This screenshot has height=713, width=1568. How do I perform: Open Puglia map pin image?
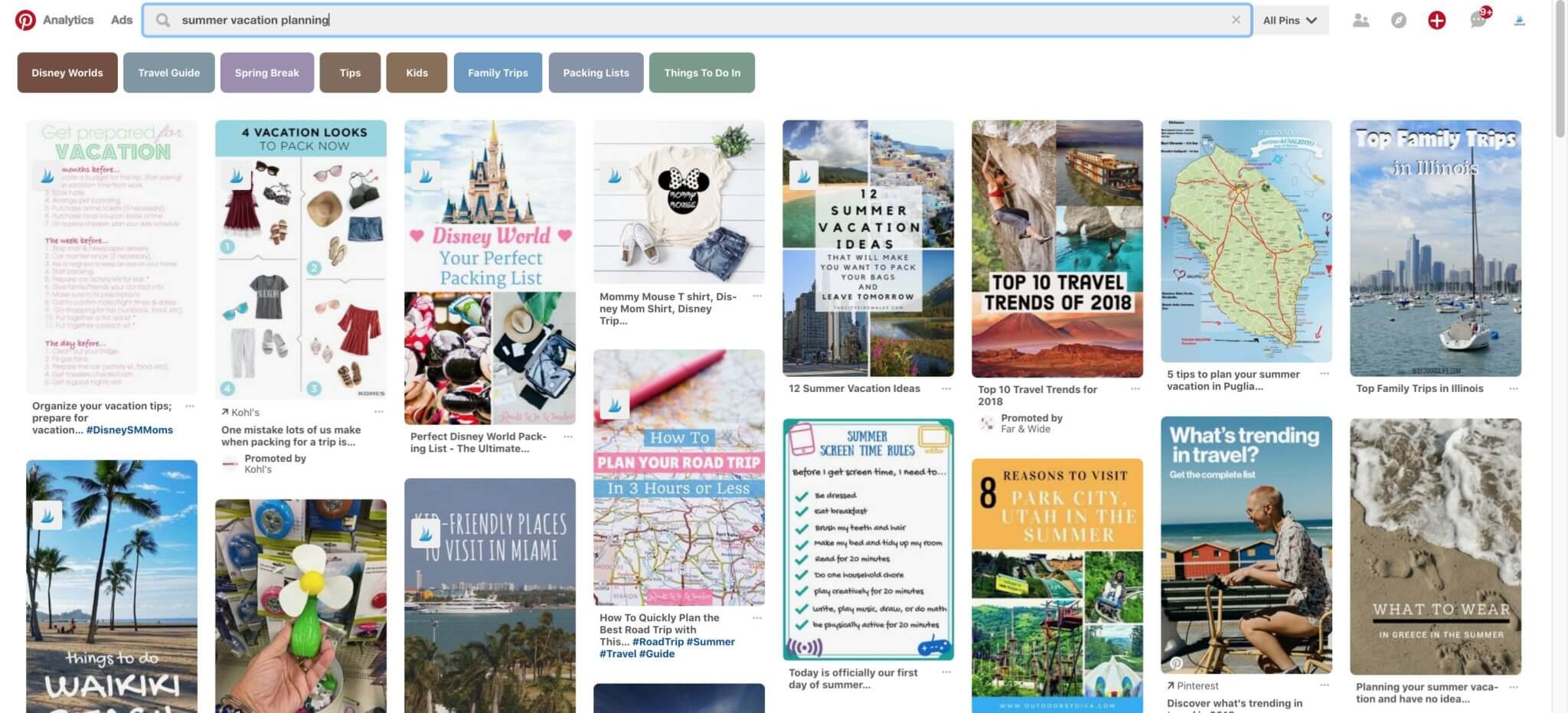point(1246,241)
